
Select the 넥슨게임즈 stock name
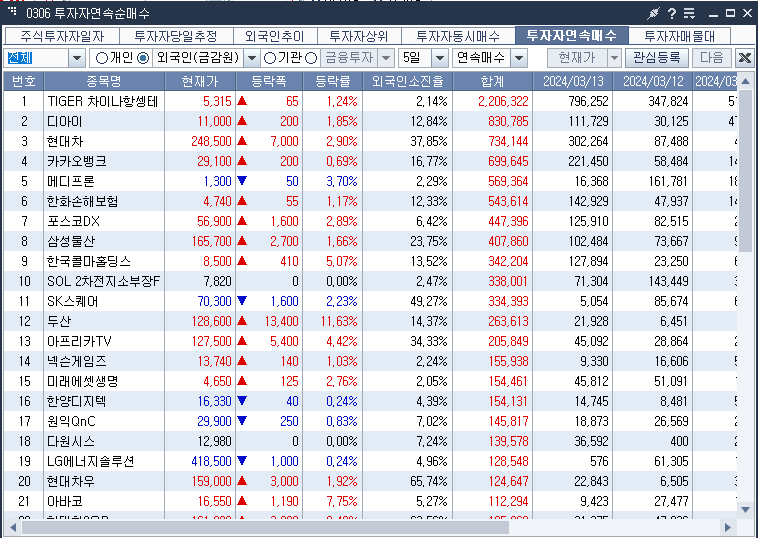coord(76,361)
